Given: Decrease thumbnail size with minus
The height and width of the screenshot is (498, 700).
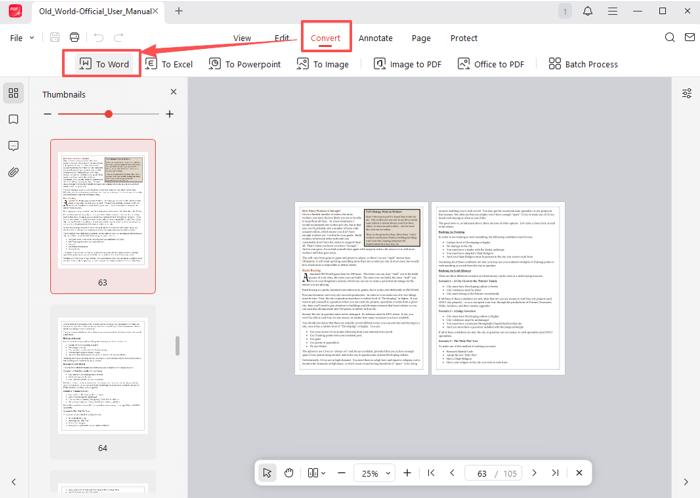Looking at the screenshot, I should [47, 114].
